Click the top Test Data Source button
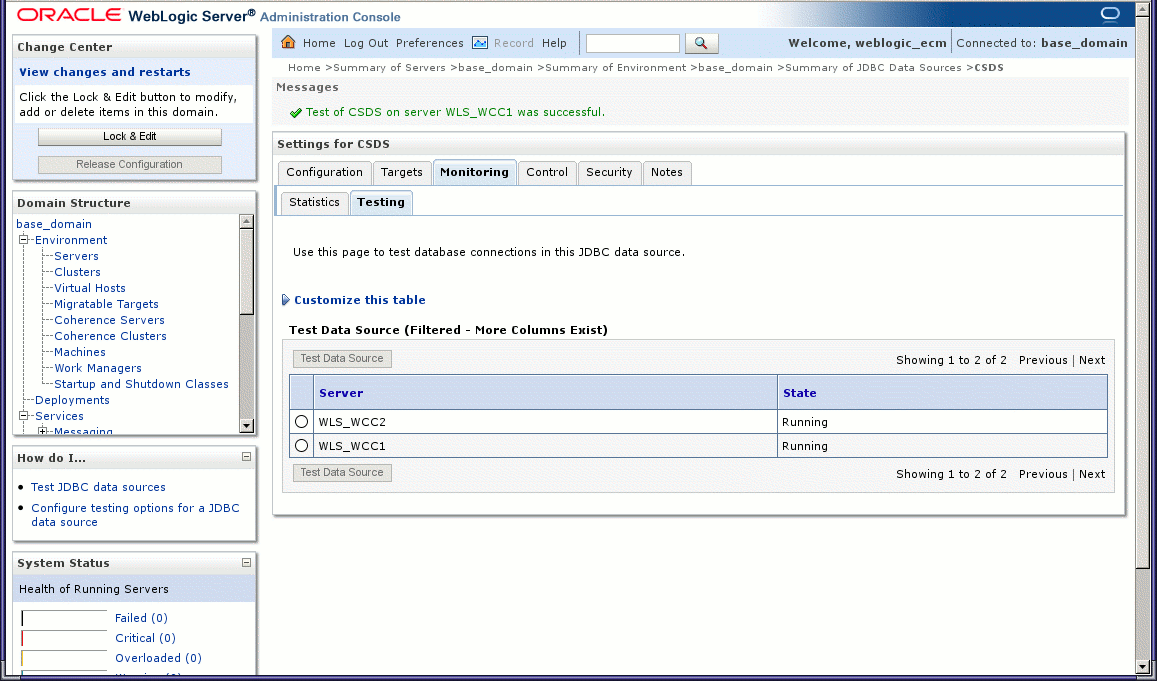Viewport: 1157px width, 681px height. tap(342, 359)
